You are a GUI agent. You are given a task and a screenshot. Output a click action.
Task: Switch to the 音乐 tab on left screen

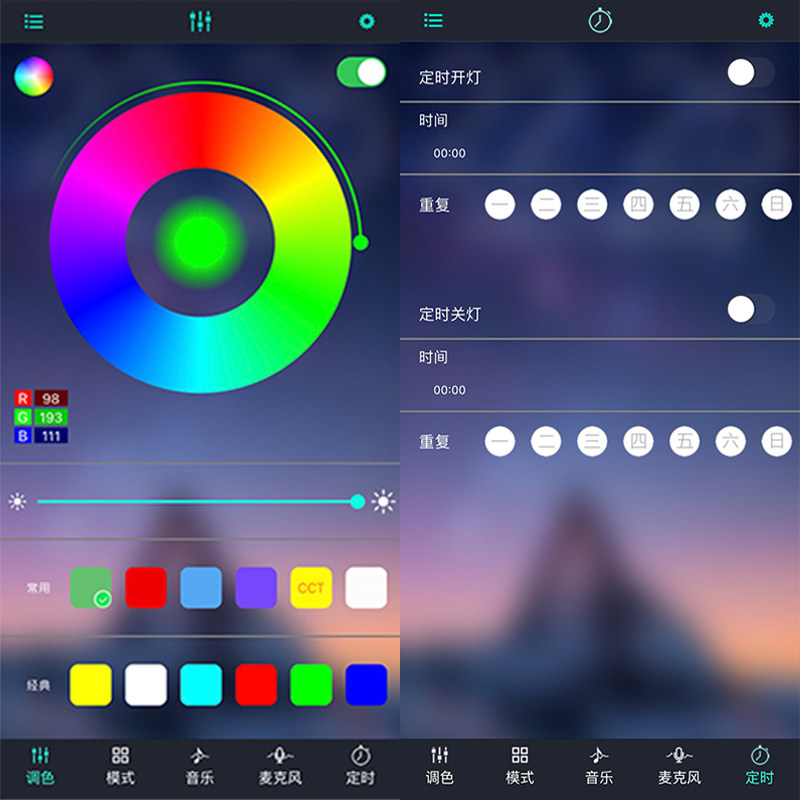[x=200, y=766]
